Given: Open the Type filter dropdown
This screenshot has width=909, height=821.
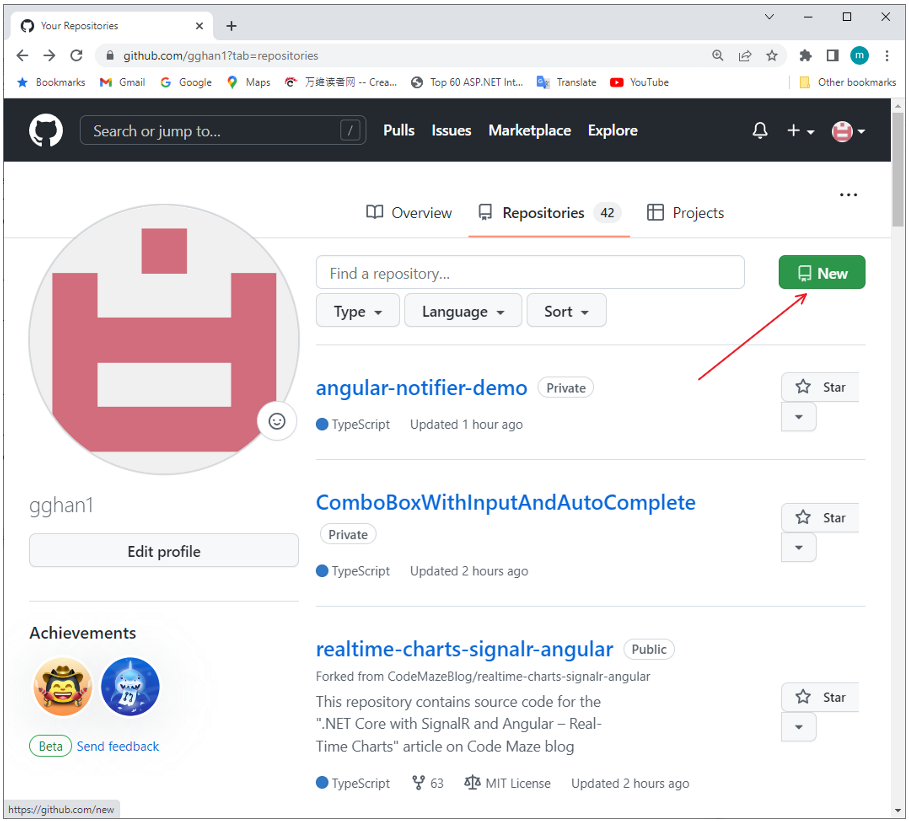Looking at the screenshot, I should 357,310.
